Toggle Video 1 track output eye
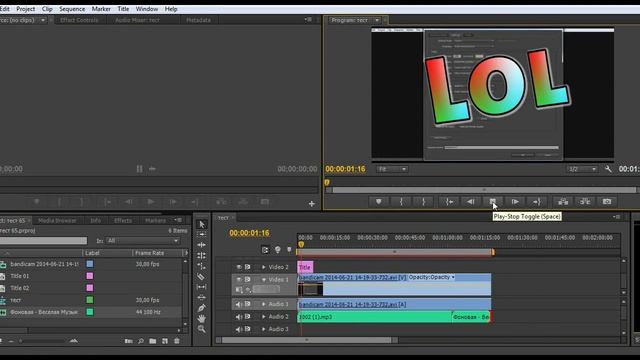640x360 pixels. 239,280
